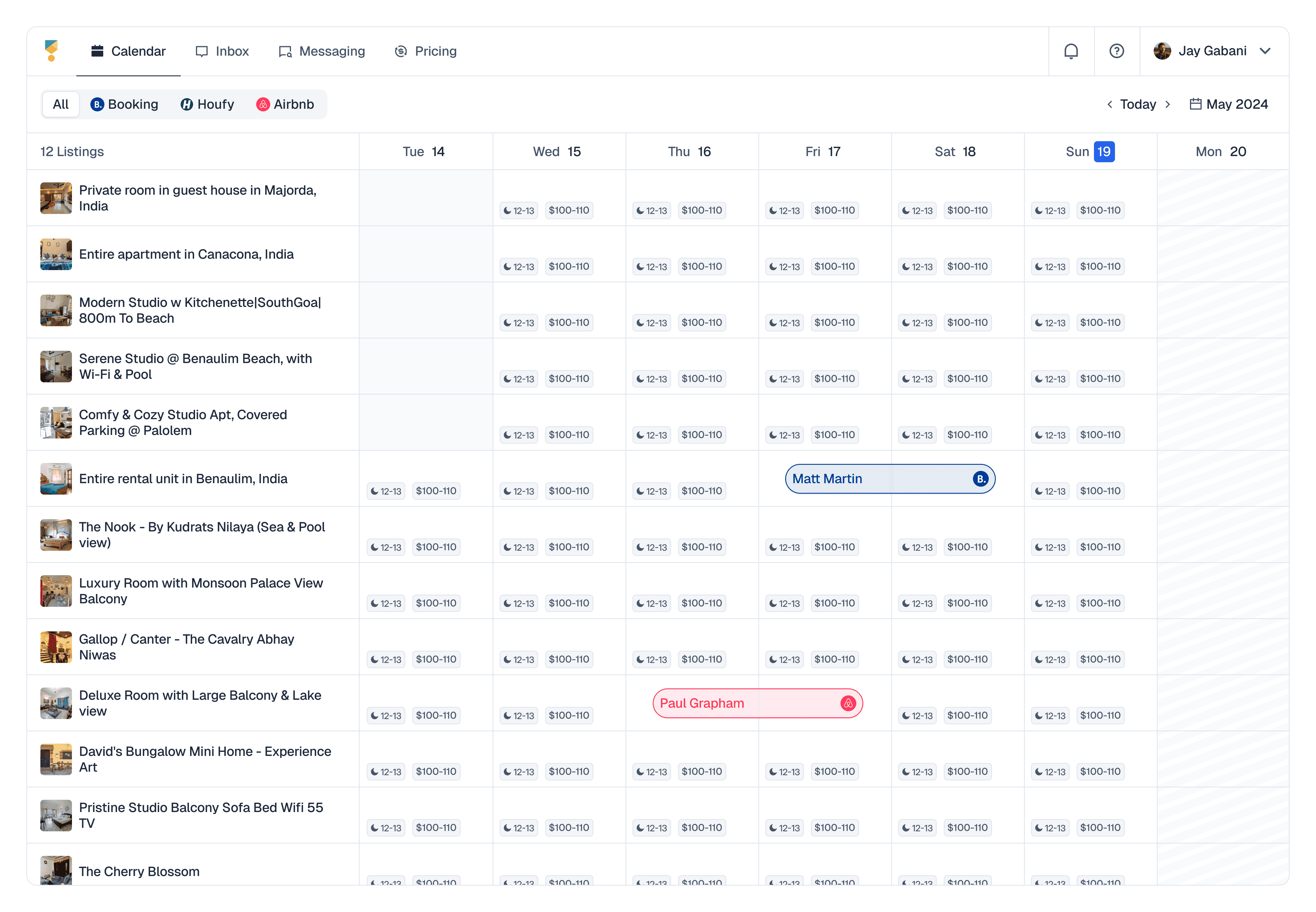Go to next week with right chevron
This screenshot has width=1316, height=912.
click(x=1167, y=104)
